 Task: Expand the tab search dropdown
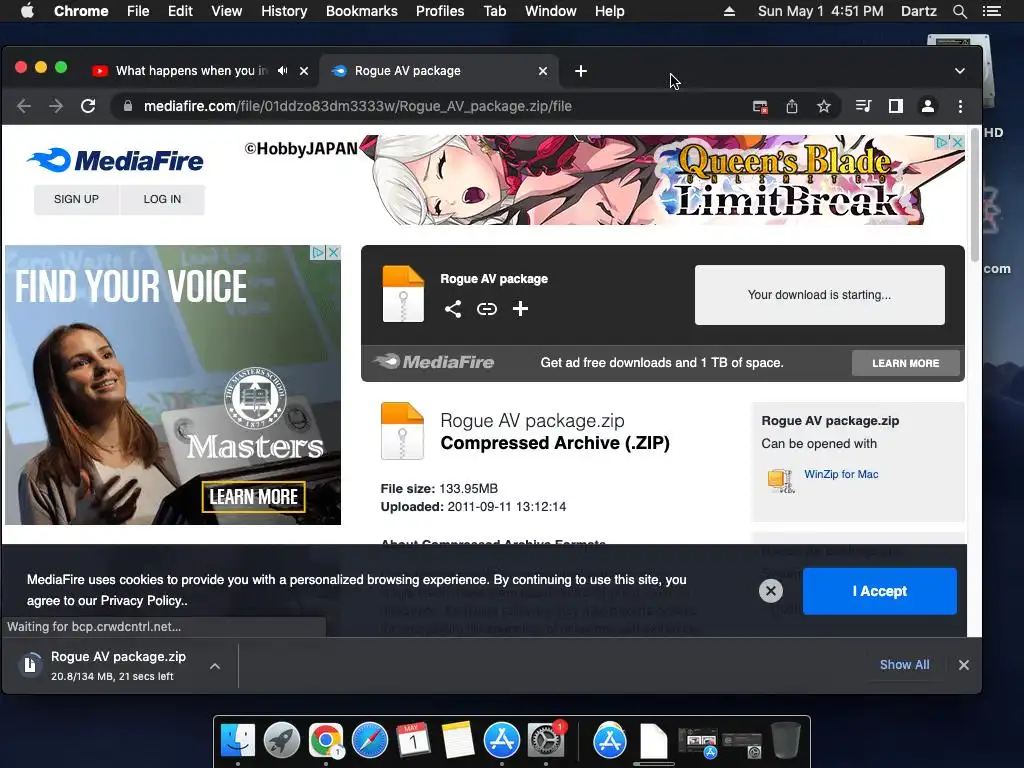click(959, 71)
